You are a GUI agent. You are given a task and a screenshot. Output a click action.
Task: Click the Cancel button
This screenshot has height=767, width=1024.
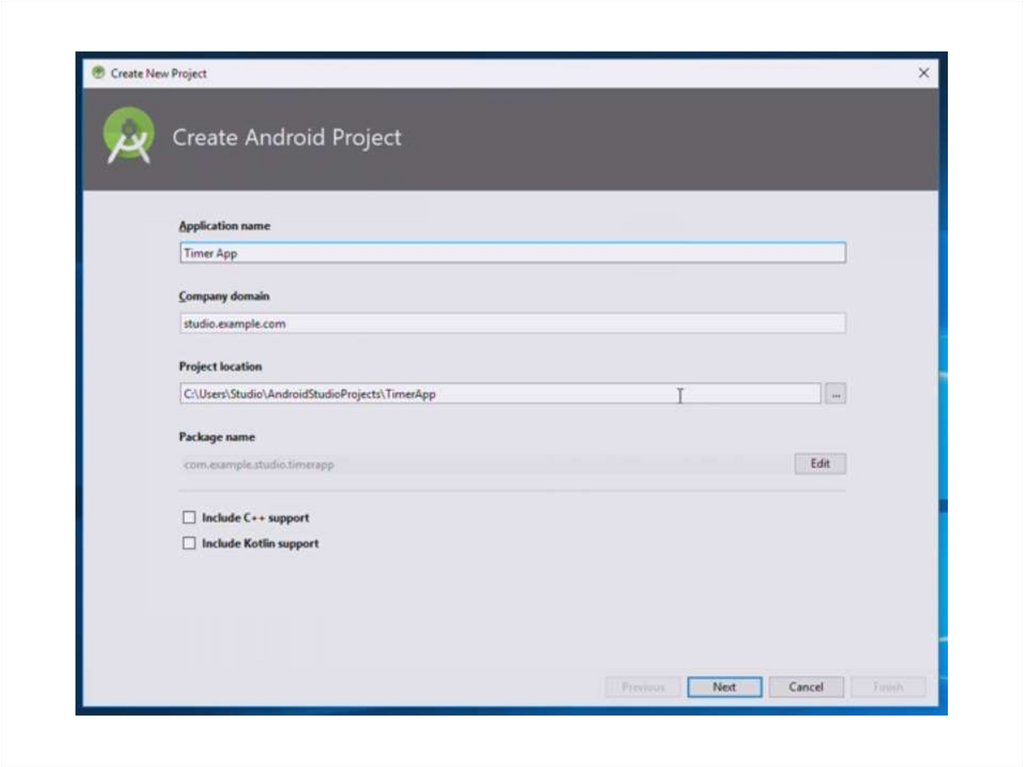(x=806, y=687)
